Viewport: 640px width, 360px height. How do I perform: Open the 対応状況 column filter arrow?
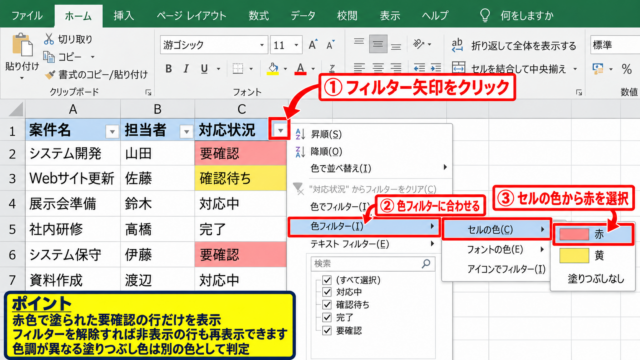click(x=280, y=131)
